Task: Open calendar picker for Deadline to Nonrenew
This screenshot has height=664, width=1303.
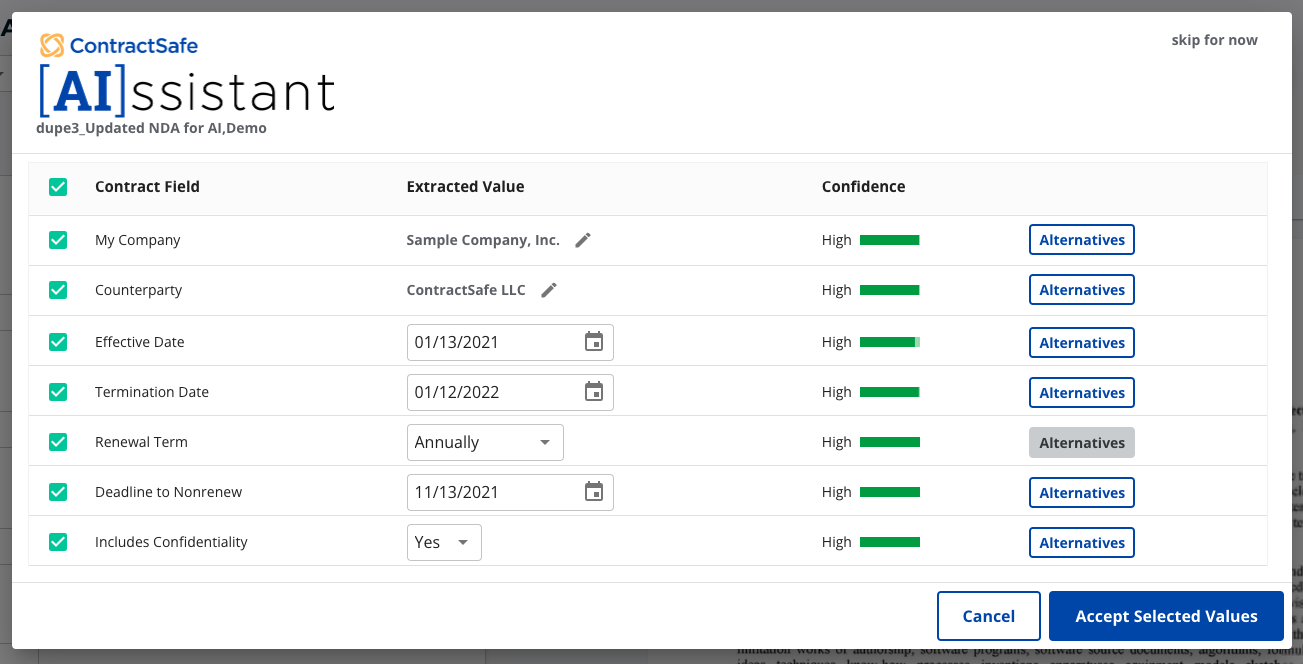Action: pos(593,492)
